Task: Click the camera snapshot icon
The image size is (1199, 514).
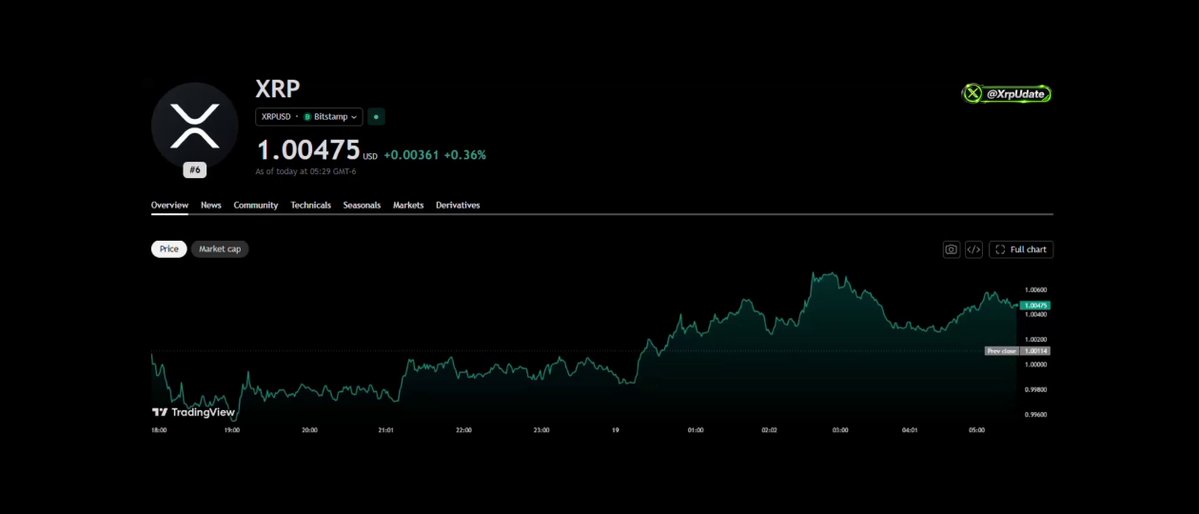Action: [x=951, y=249]
